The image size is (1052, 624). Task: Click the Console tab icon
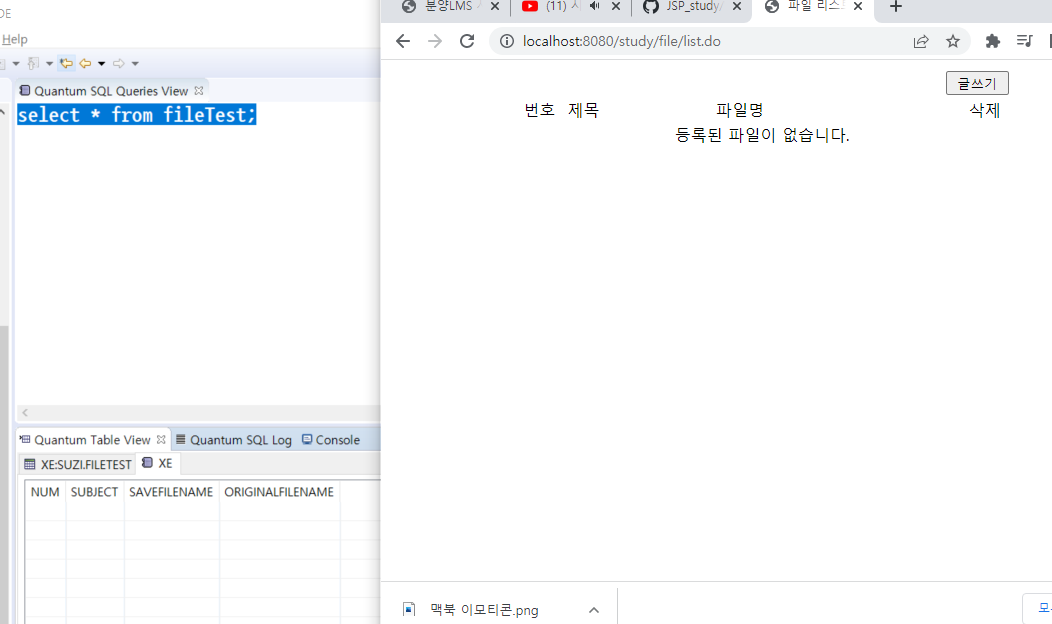click(x=305, y=440)
